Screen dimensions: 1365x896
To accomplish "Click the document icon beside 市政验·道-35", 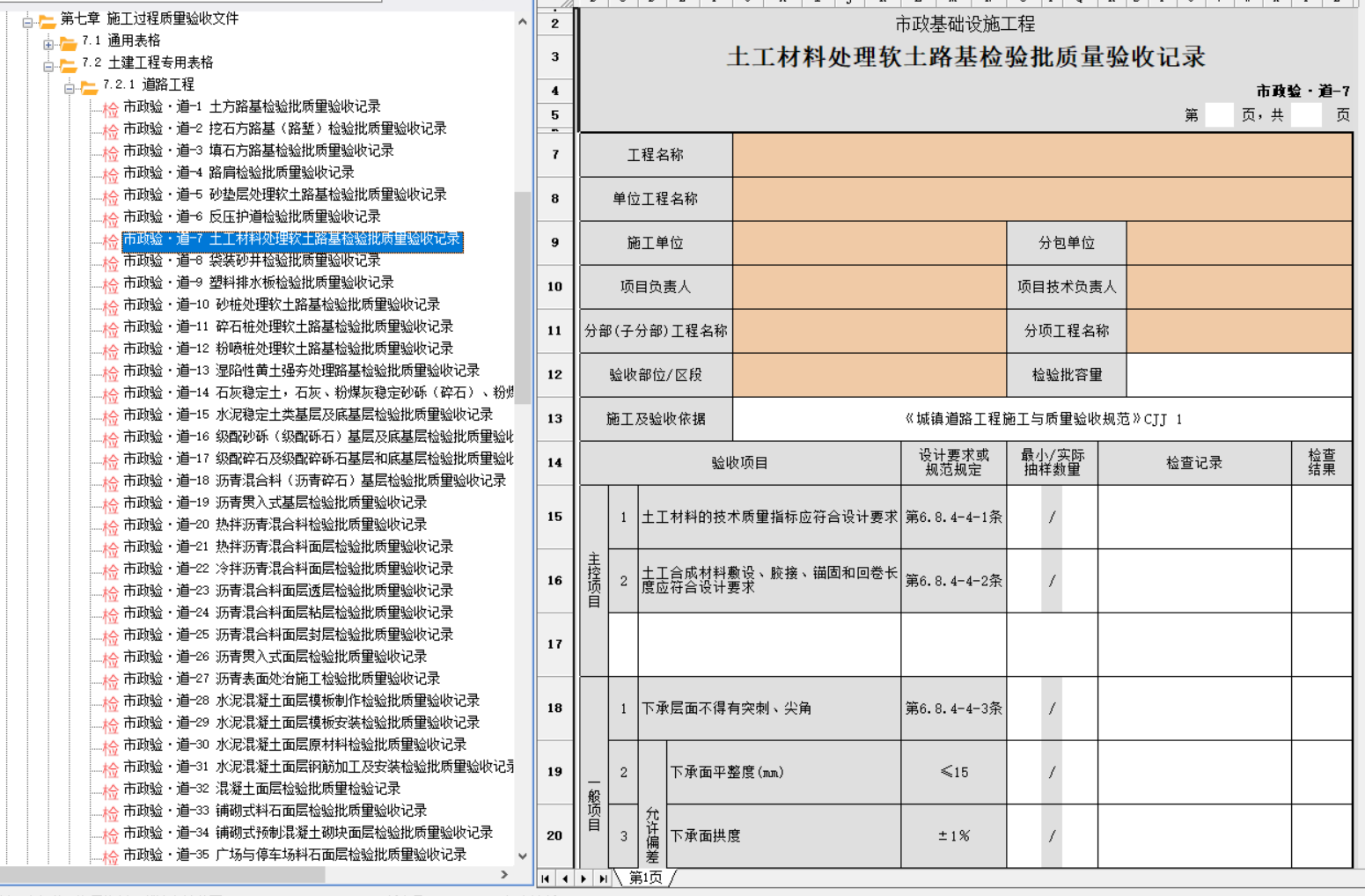I will [110, 856].
